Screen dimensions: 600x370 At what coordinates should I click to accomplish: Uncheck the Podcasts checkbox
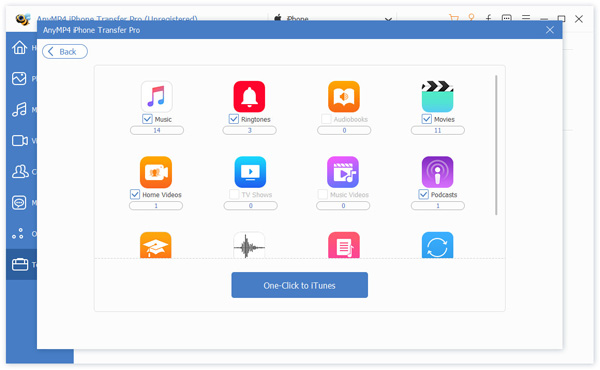coord(423,194)
